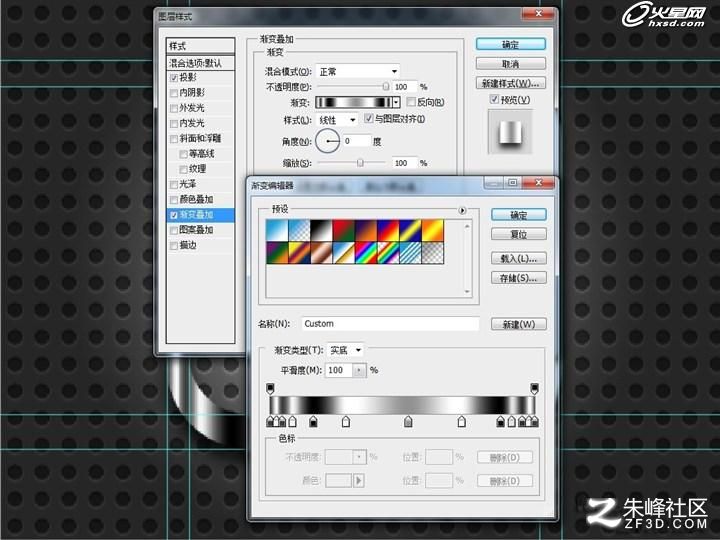Click 确定 in the Layer Style dialog
The image size is (720, 540).
point(511,45)
